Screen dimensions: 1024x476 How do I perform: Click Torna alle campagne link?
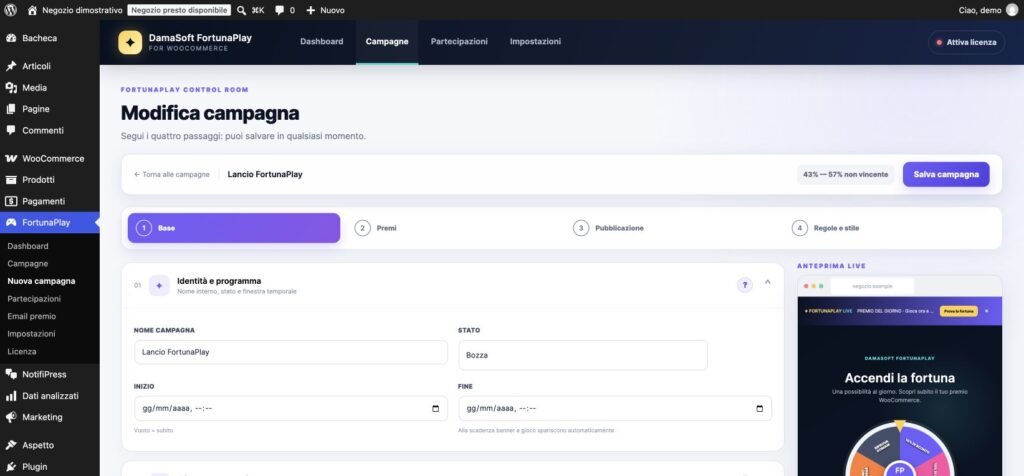[172, 174]
